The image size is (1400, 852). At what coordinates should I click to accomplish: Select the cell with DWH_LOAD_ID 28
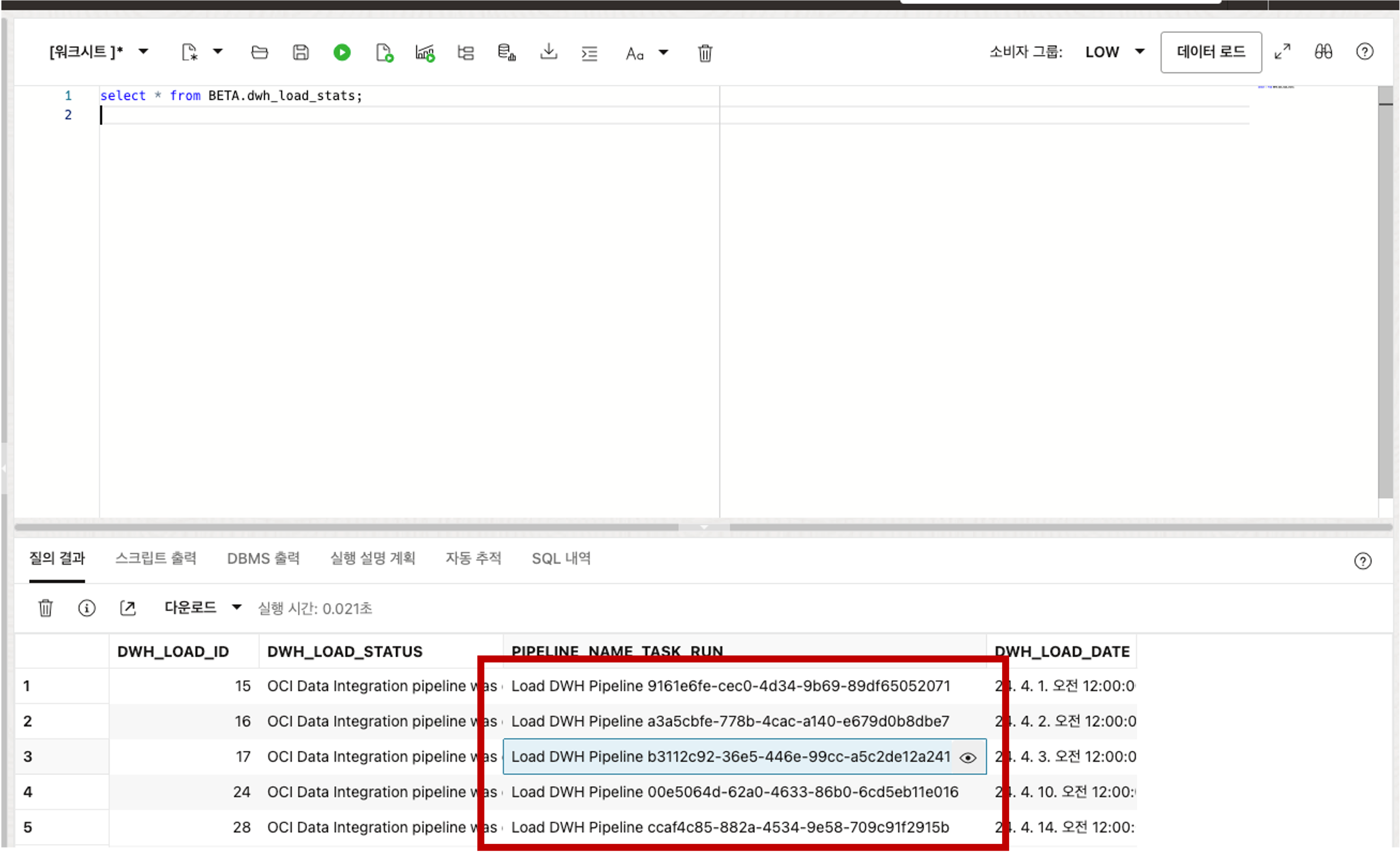pos(184,827)
